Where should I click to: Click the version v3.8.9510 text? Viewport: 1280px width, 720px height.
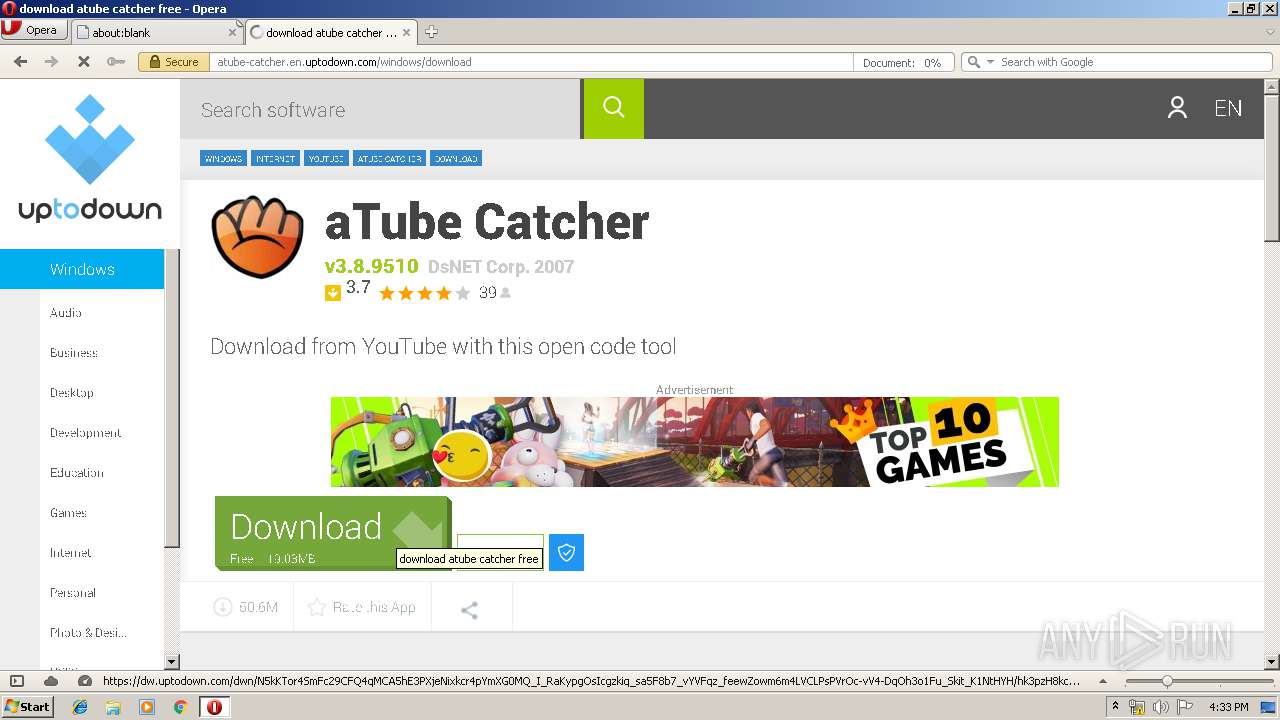pos(371,267)
